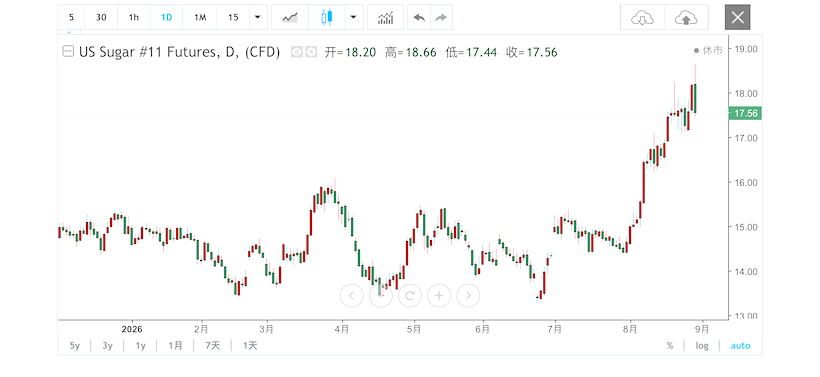Save chart layout to cloud
The width and height of the screenshot is (820, 377).
(686, 17)
